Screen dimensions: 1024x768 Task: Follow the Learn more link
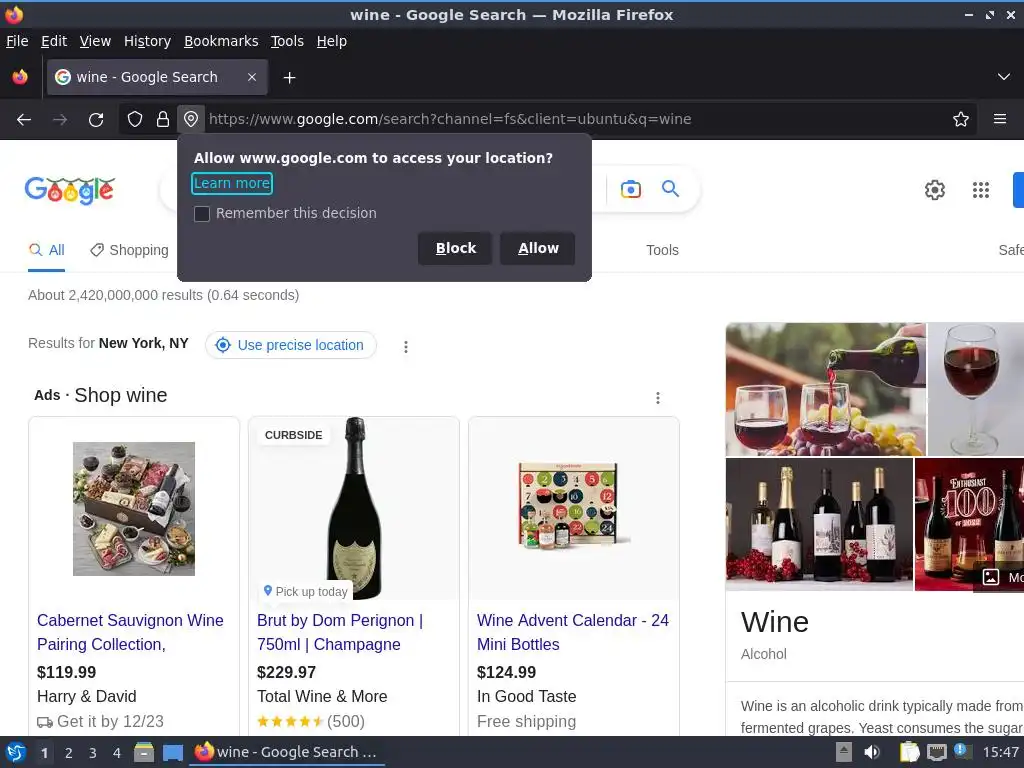pos(232,184)
